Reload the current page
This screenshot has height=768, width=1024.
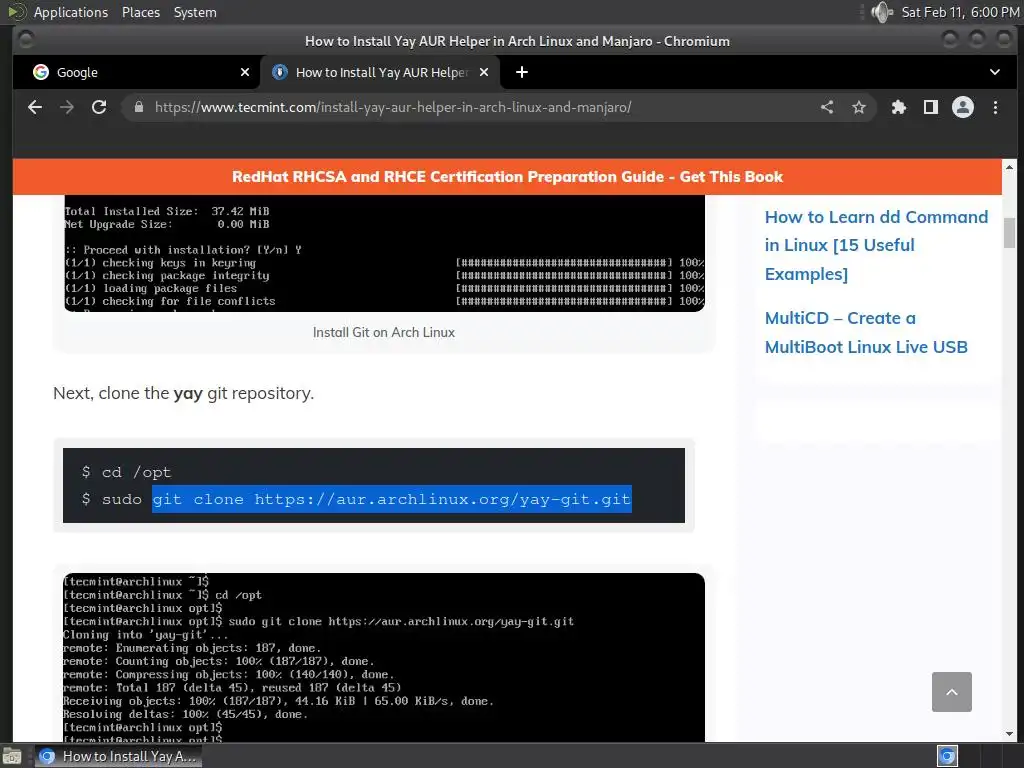tap(99, 107)
